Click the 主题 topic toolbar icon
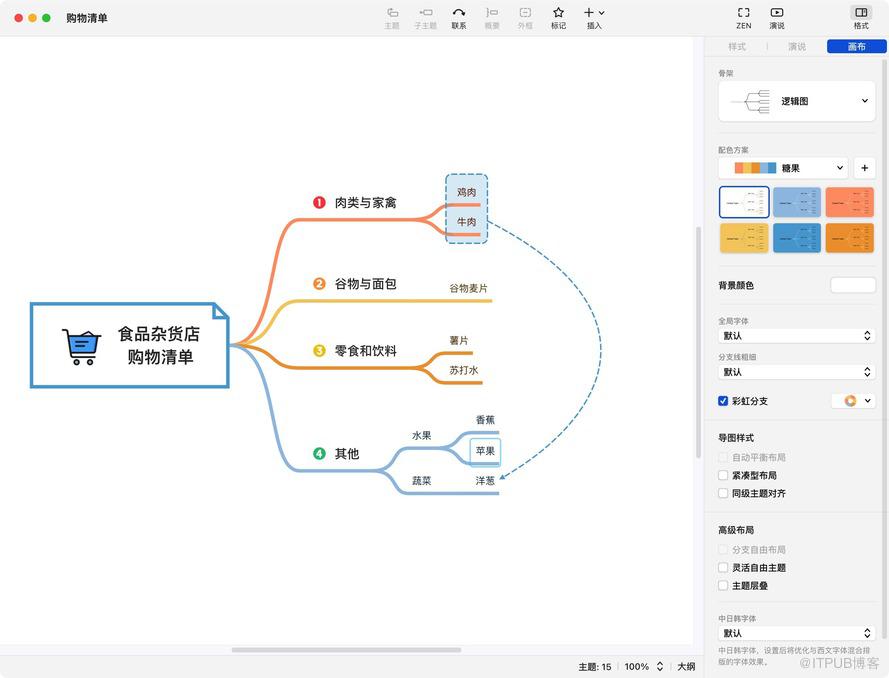Viewport: 889px width, 678px height. tap(392, 13)
